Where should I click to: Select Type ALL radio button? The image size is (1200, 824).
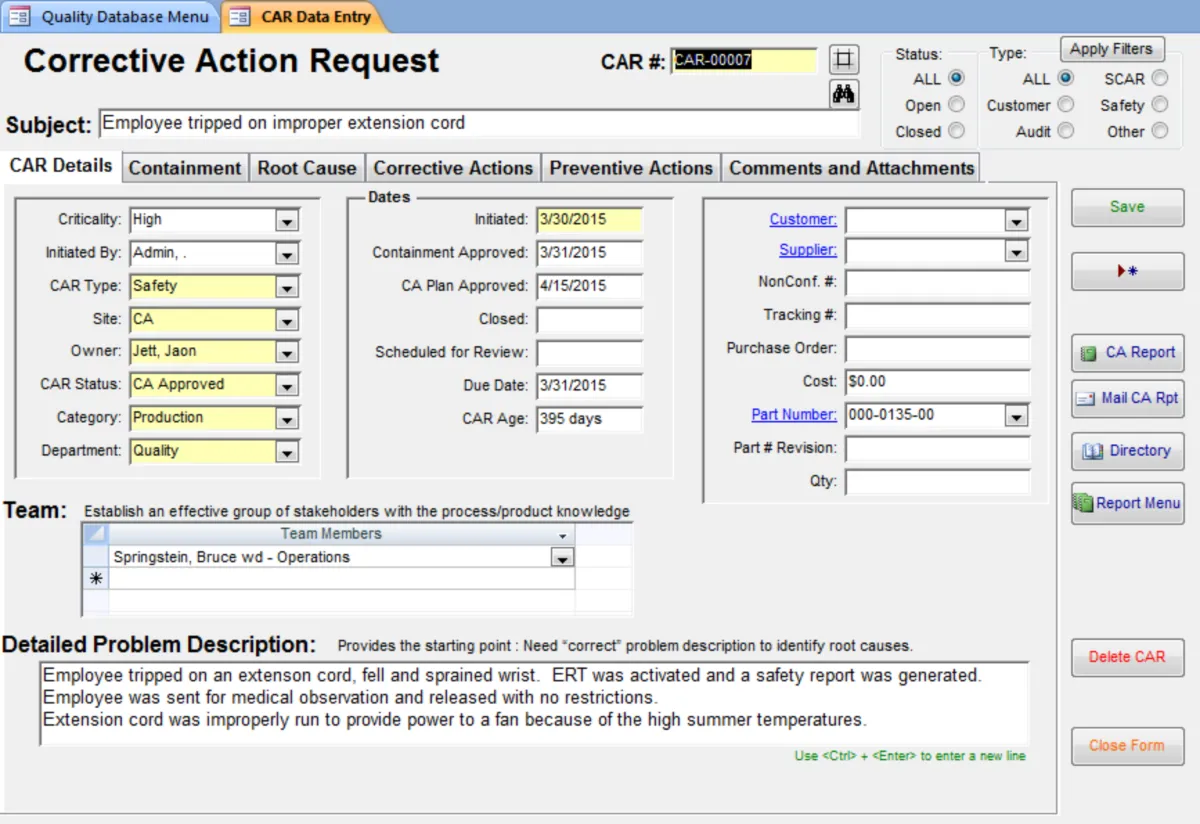tap(1065, 78)
